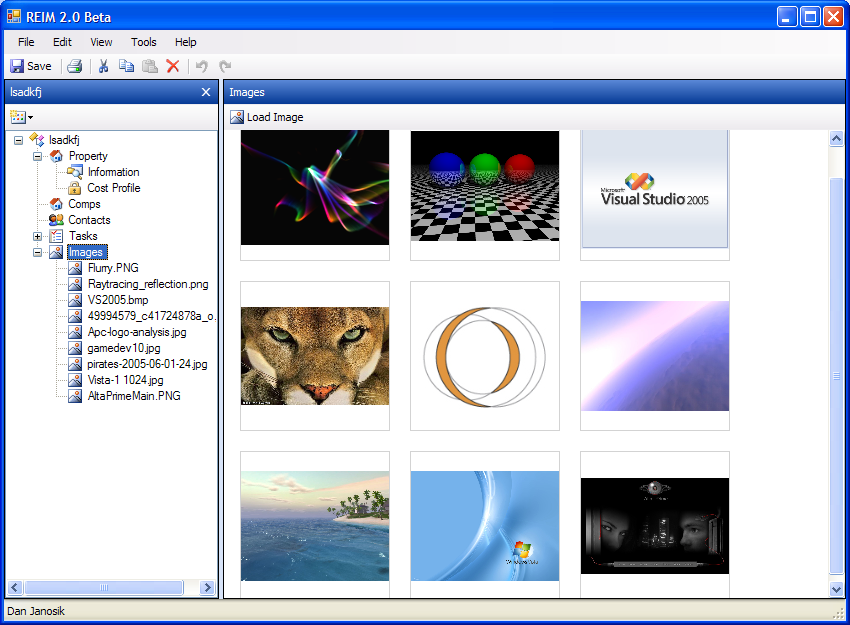Click the red Delete X icon

point(173,66)
